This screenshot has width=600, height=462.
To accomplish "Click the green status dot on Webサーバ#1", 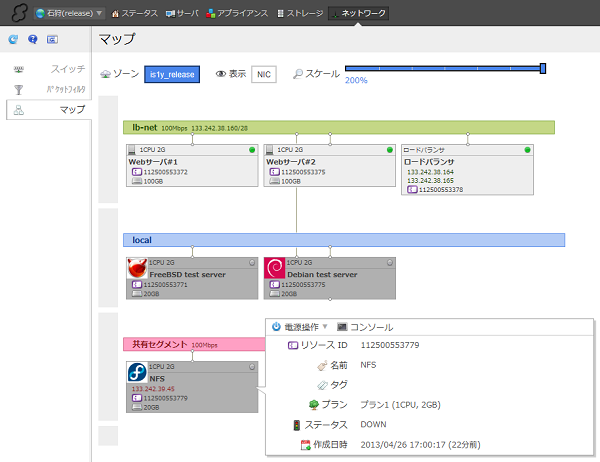I will point(252,150).
